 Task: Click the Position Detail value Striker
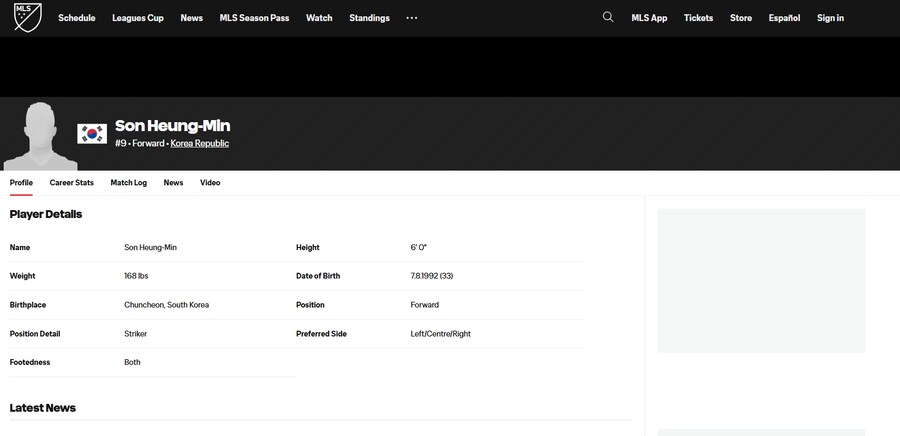pyautogui.click(x=135, y=333)
